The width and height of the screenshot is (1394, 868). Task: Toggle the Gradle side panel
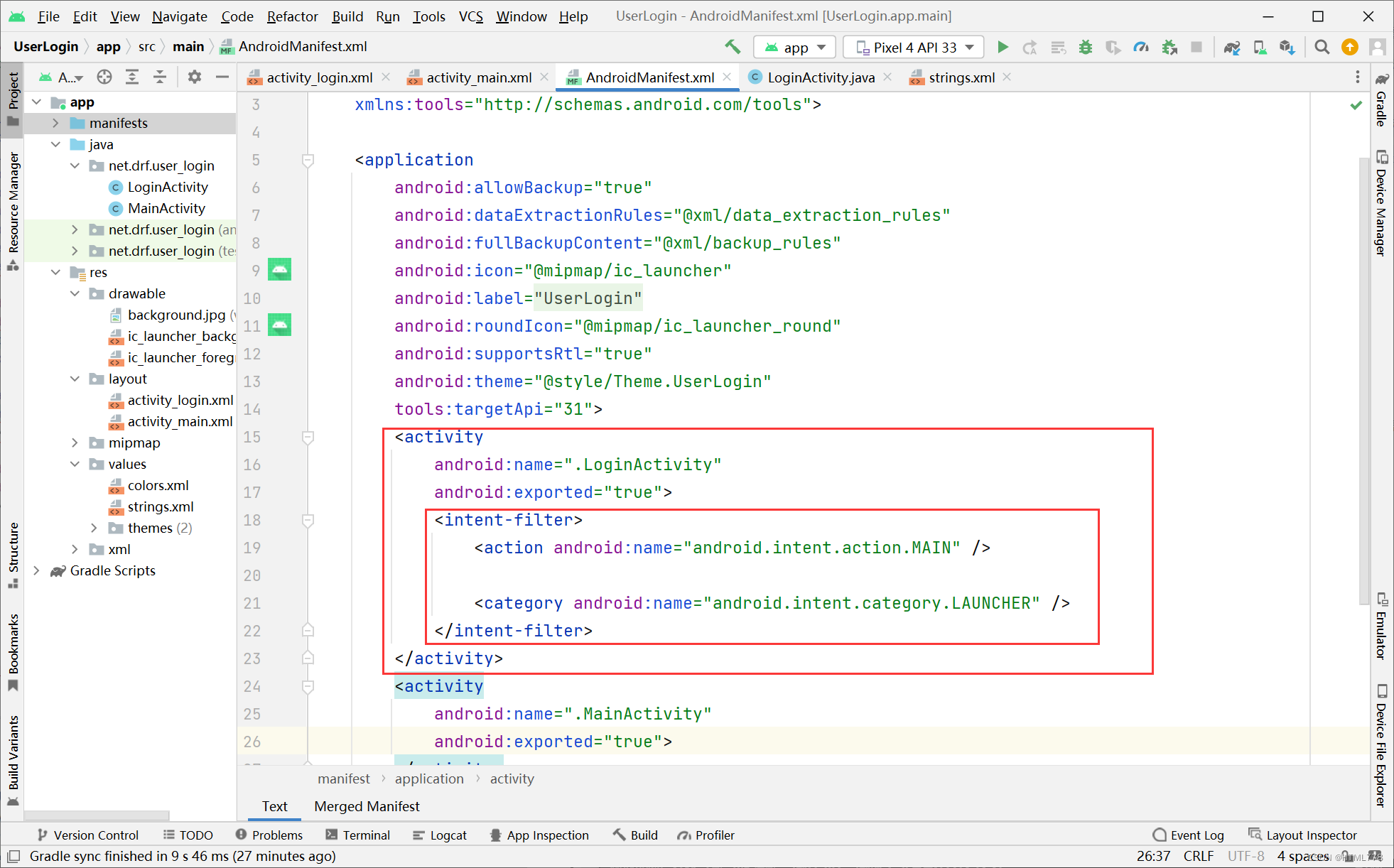click(x=1381, y=100)
